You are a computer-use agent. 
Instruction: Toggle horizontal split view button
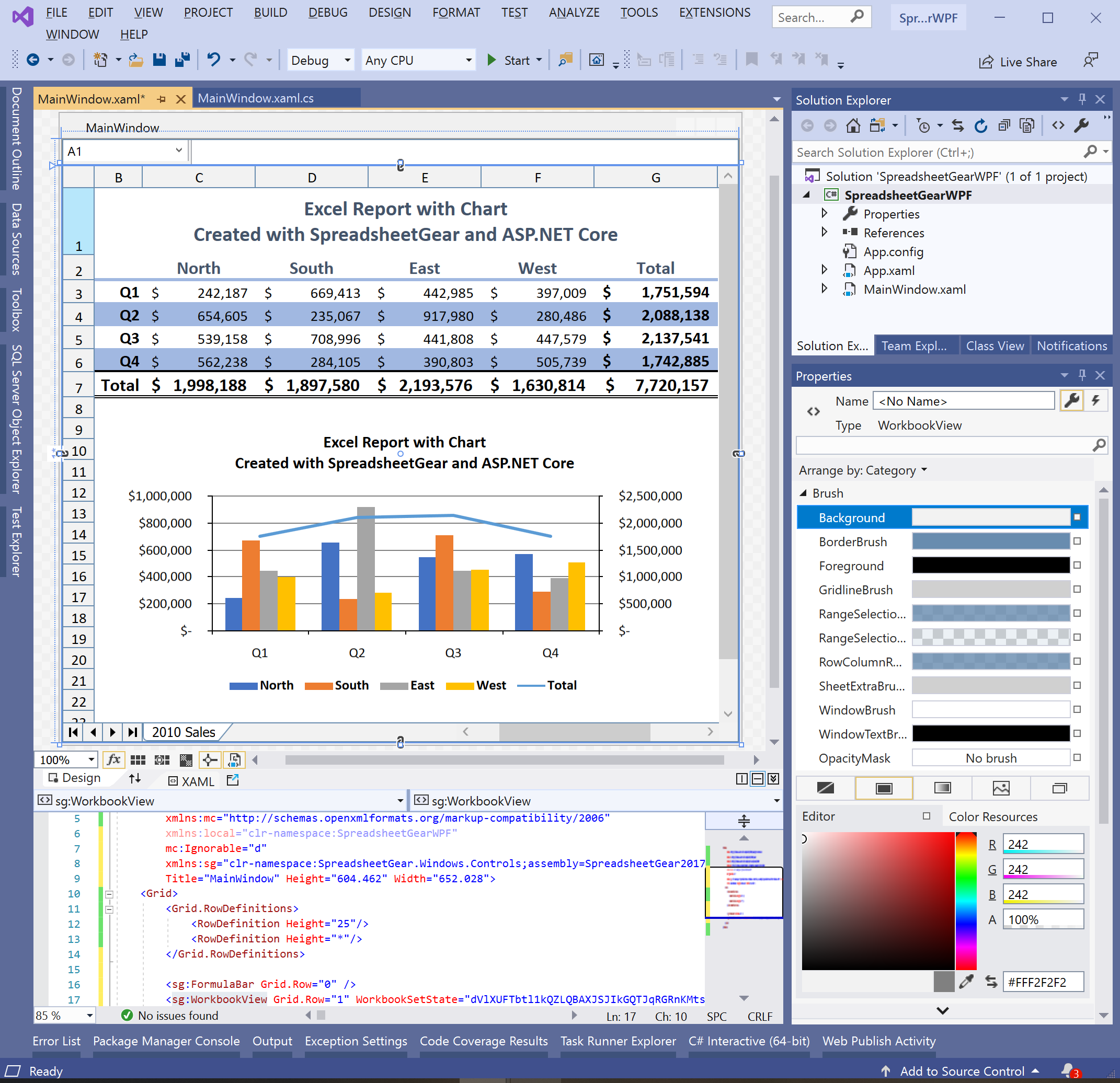pos(757,779)
